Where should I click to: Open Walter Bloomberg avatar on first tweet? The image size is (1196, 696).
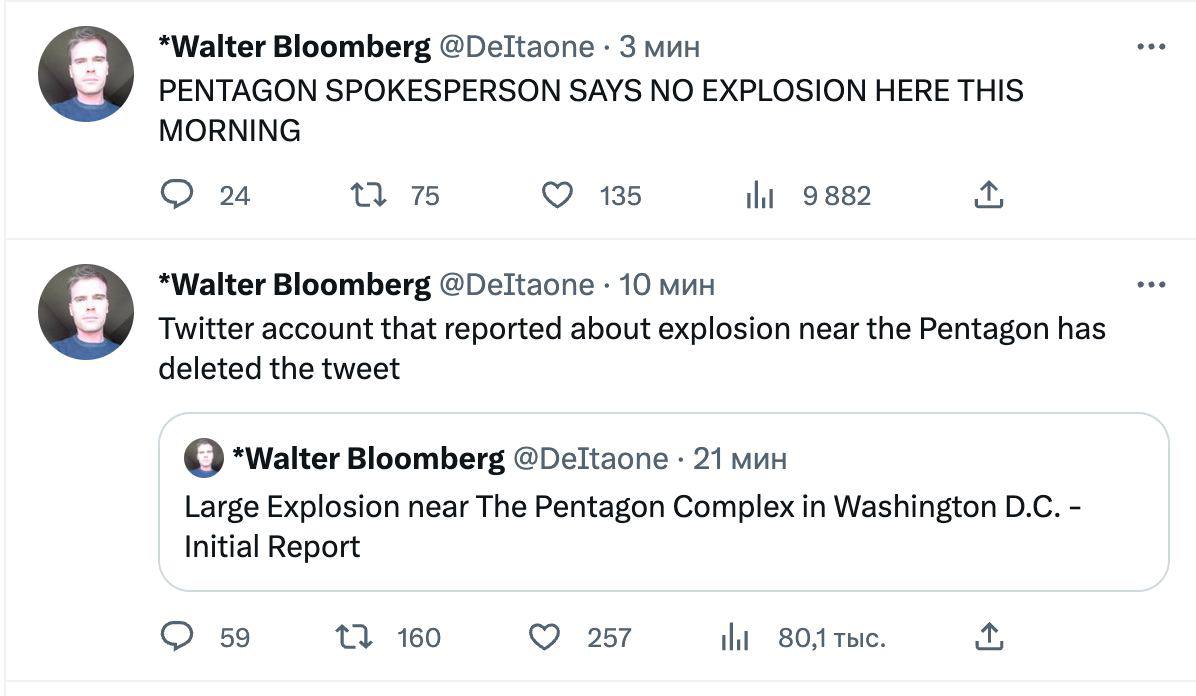tap(86, 74)
